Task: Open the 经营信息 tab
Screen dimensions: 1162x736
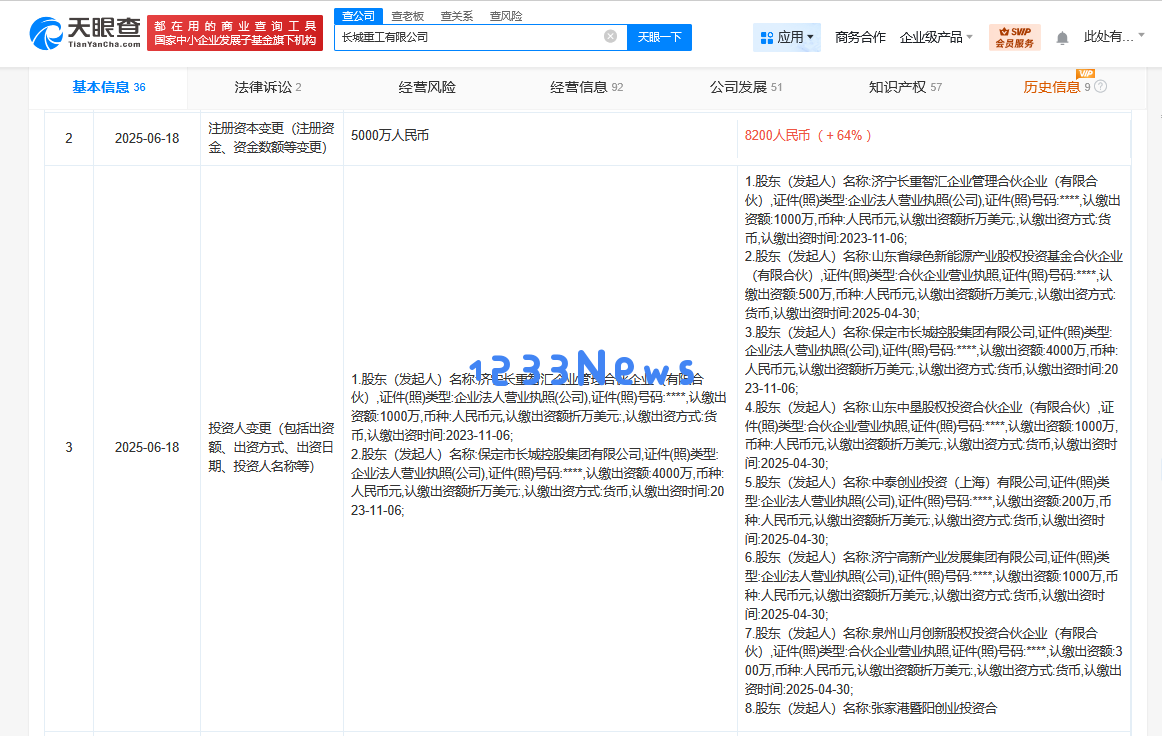Action: click(x=586, y=87)
